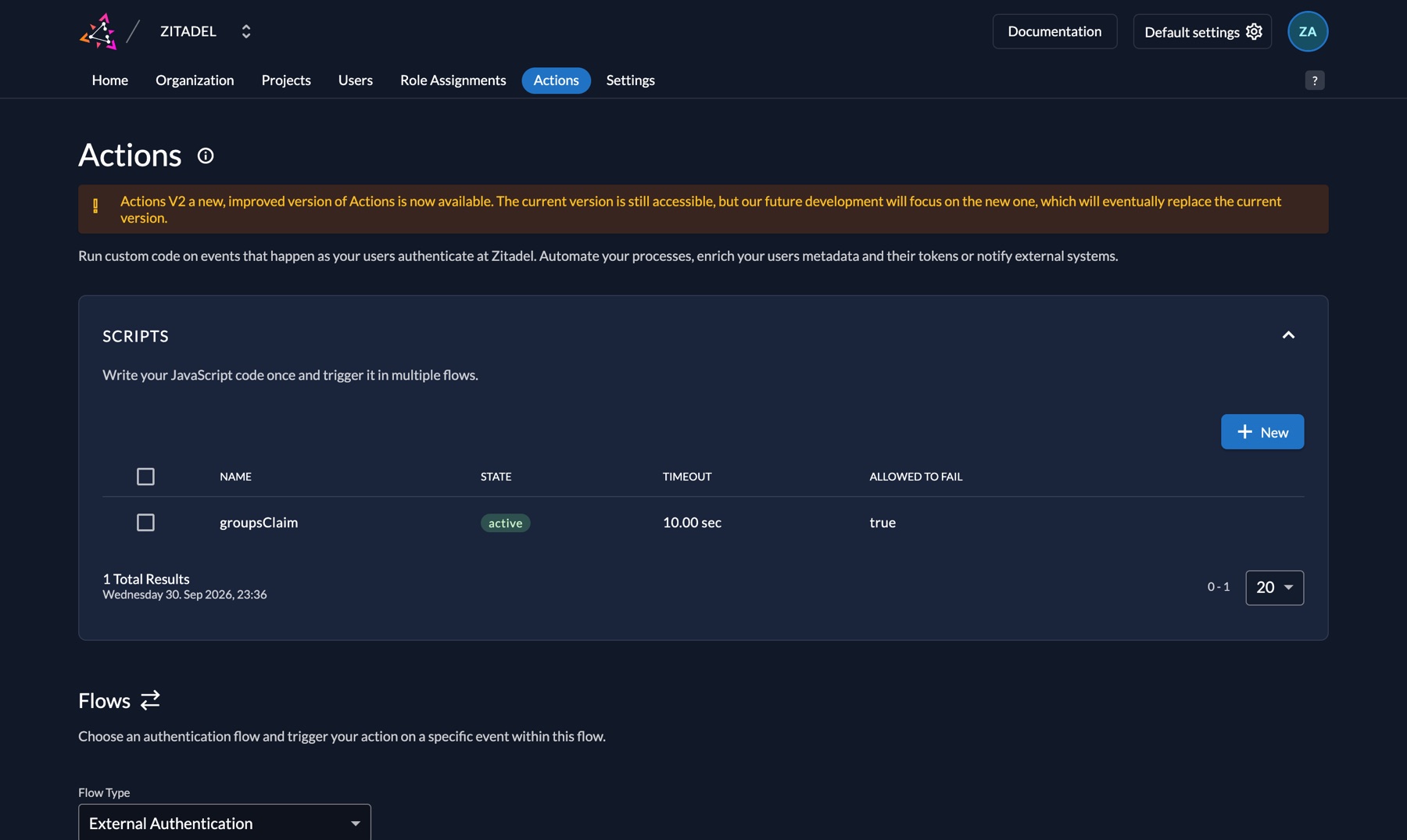Open the ZITADEL organization switcher arrows
Screen dimensions: 1407x840
point(246,31)
